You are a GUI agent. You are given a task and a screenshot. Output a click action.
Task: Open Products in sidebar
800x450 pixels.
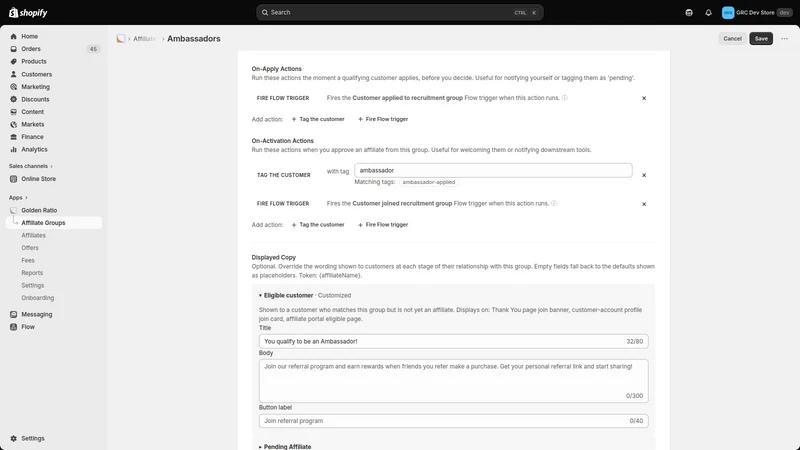(34, 61)
